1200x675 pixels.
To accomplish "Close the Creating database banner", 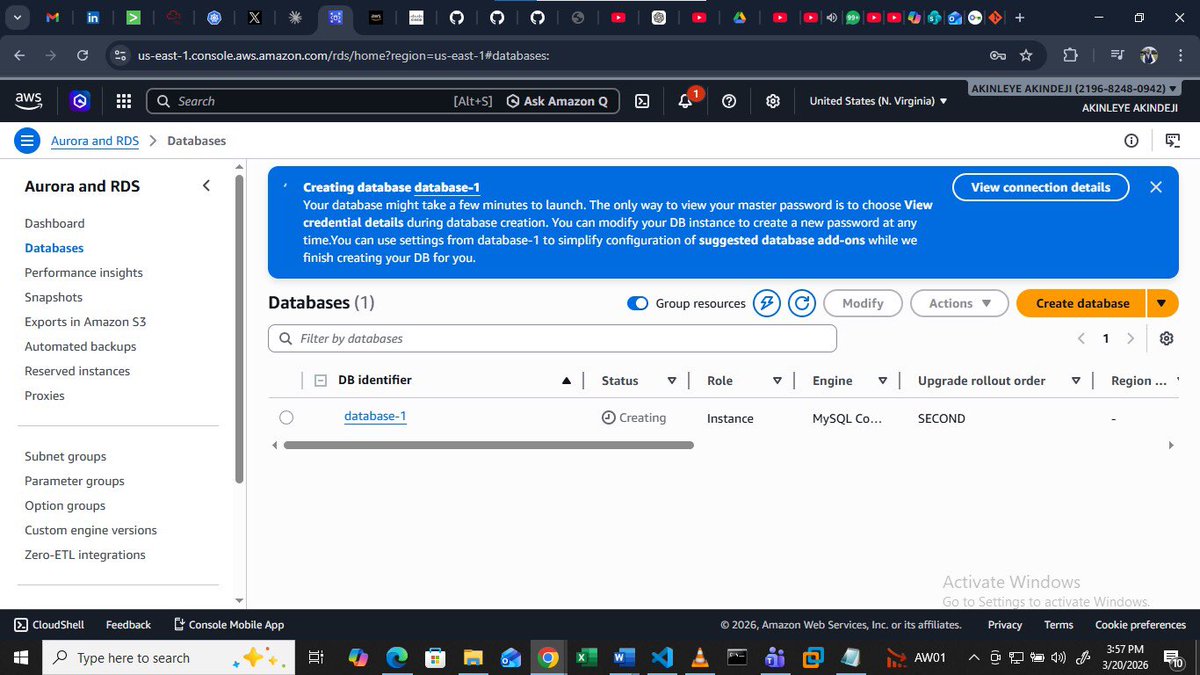I will 1156,187.
